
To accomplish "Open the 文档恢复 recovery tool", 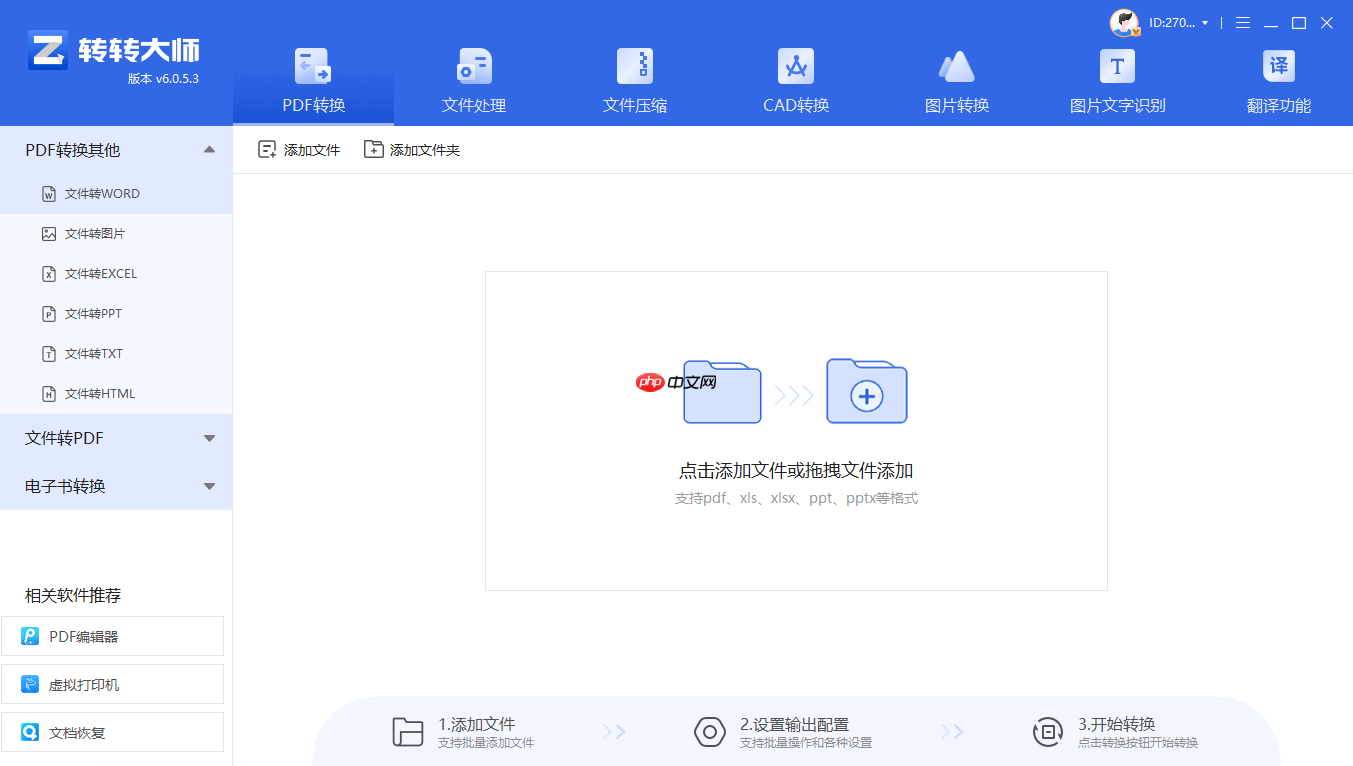I will (112, 731).
